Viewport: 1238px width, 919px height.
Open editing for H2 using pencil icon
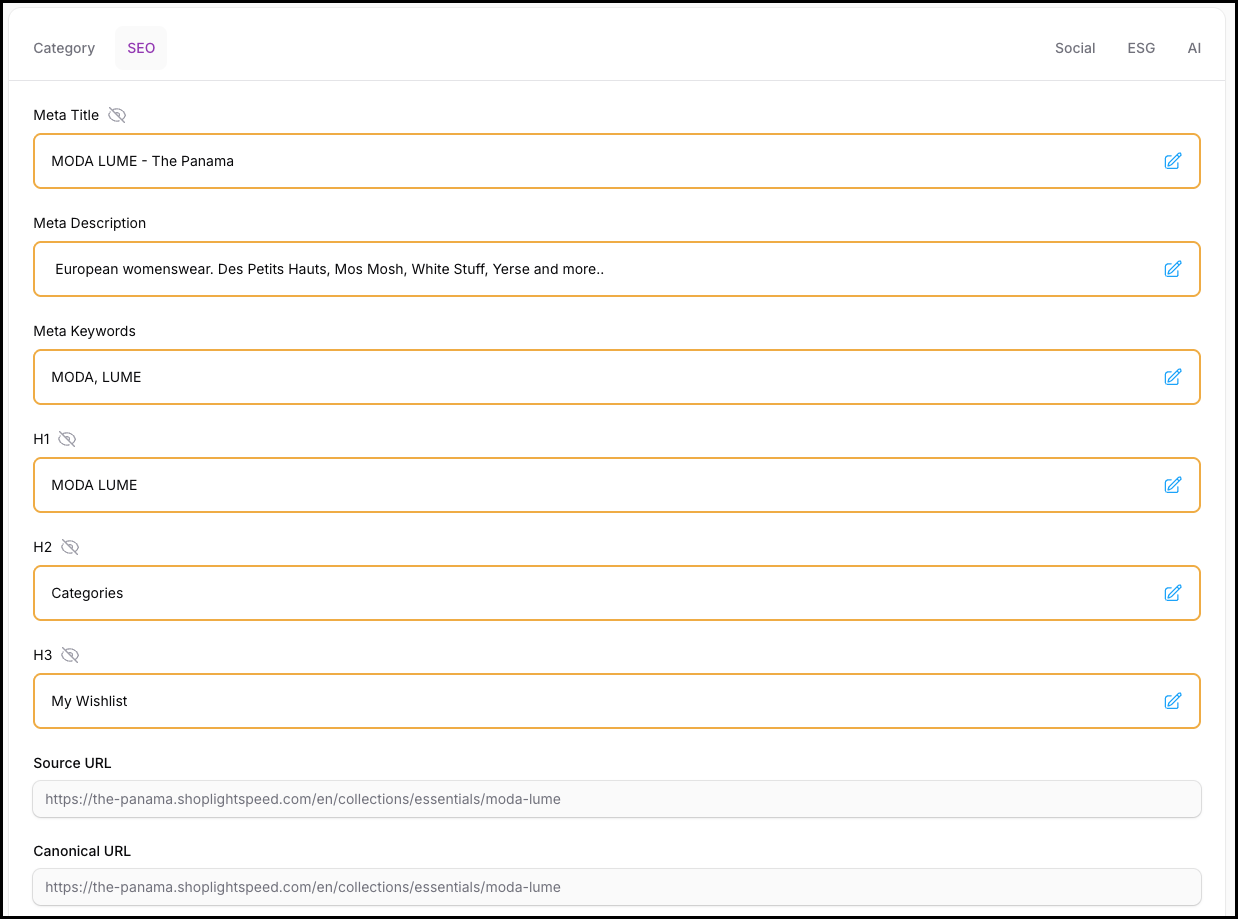1172,593
